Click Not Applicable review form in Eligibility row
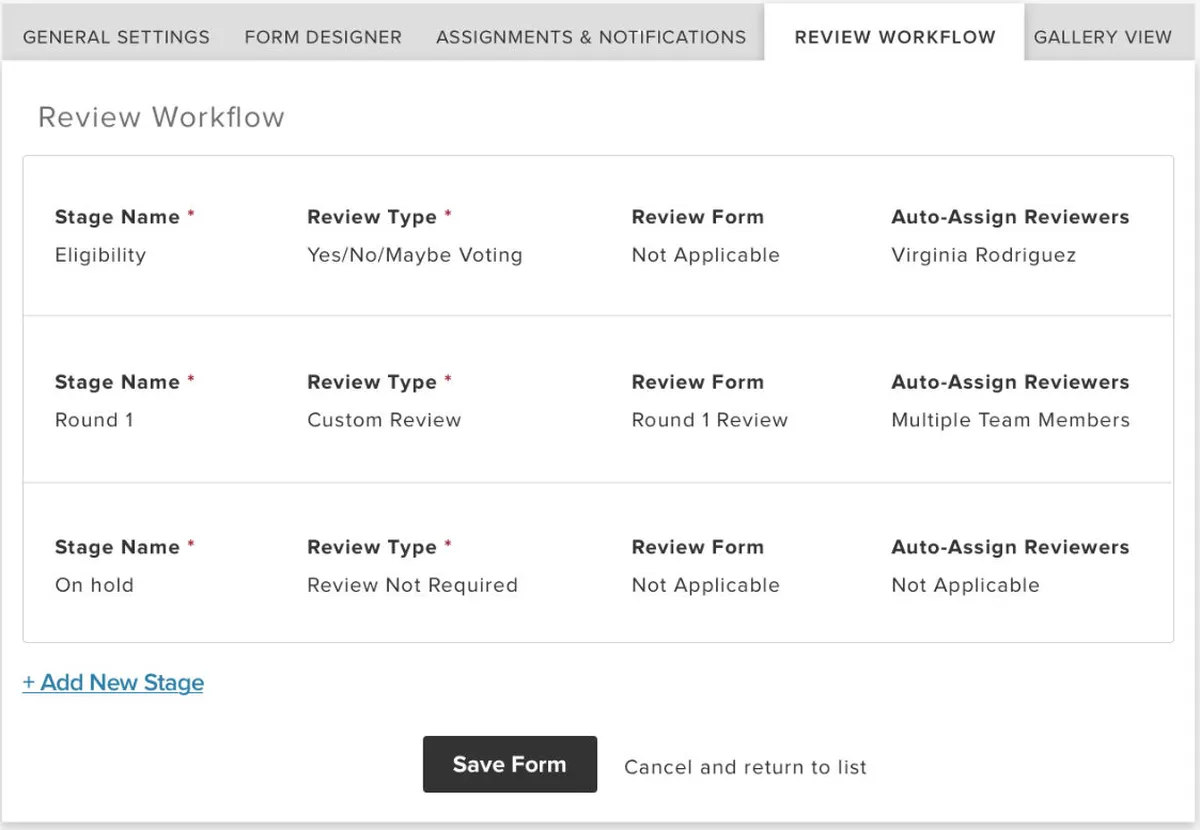The width and height of the screenshot is (1200, 830). 705,255
